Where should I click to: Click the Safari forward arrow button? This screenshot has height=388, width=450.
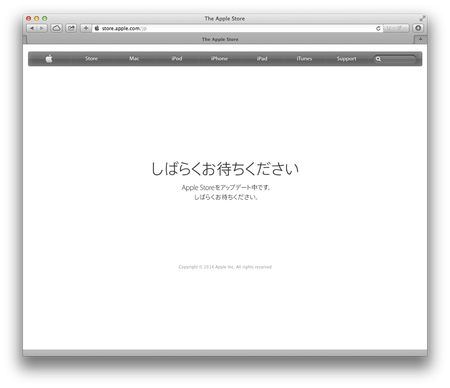click(x=42, y=28)
